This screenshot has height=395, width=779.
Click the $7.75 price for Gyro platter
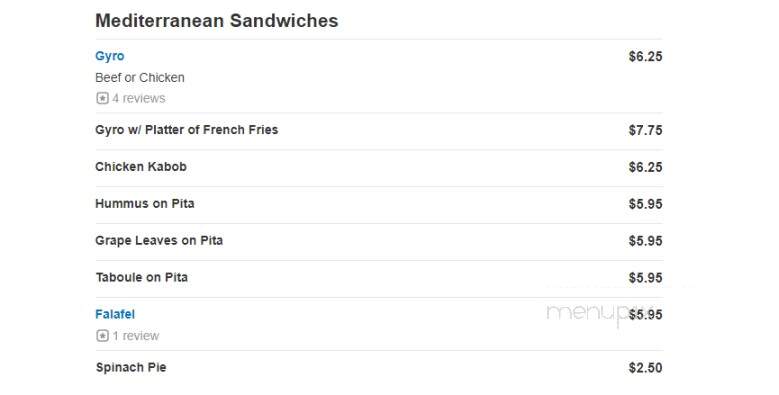pos(645,130)
